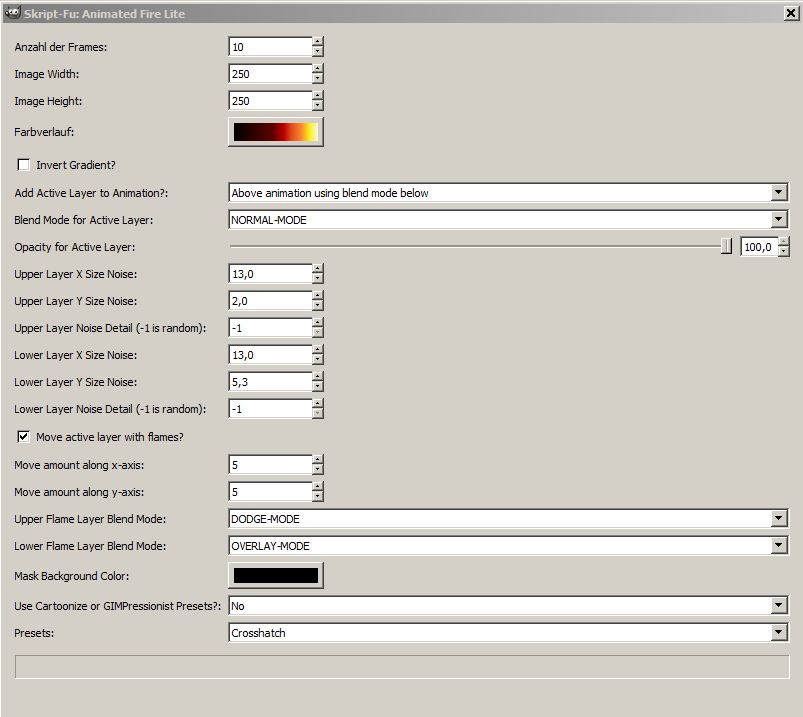Click the GIMP icon in title bar
This screenshot has height=717, width=803.
click(12, 13)
